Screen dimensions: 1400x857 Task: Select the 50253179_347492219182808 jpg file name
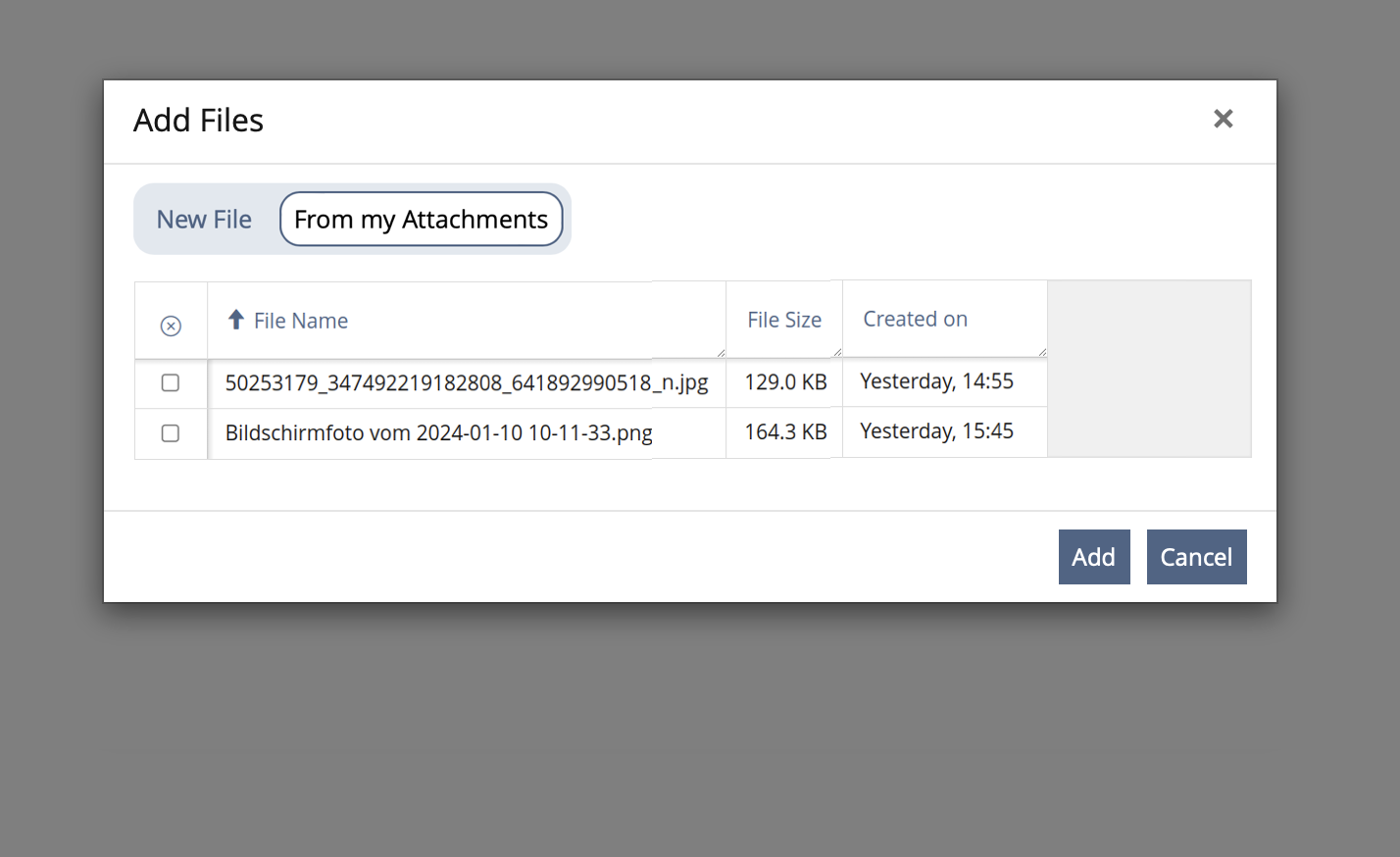point(466,382)
